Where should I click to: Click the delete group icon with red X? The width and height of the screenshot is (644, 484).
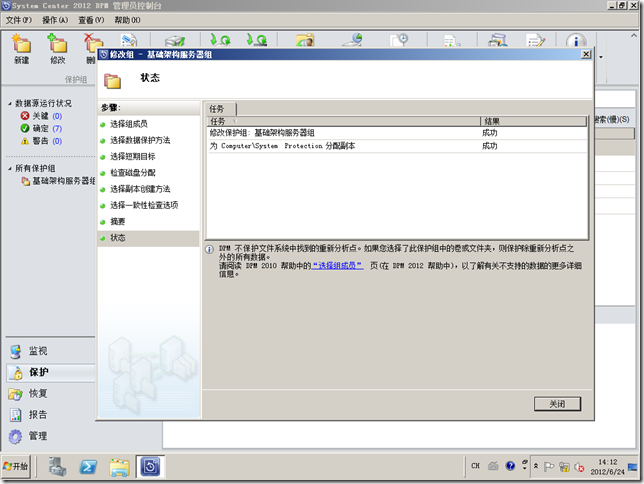click(x=92, y=43)
